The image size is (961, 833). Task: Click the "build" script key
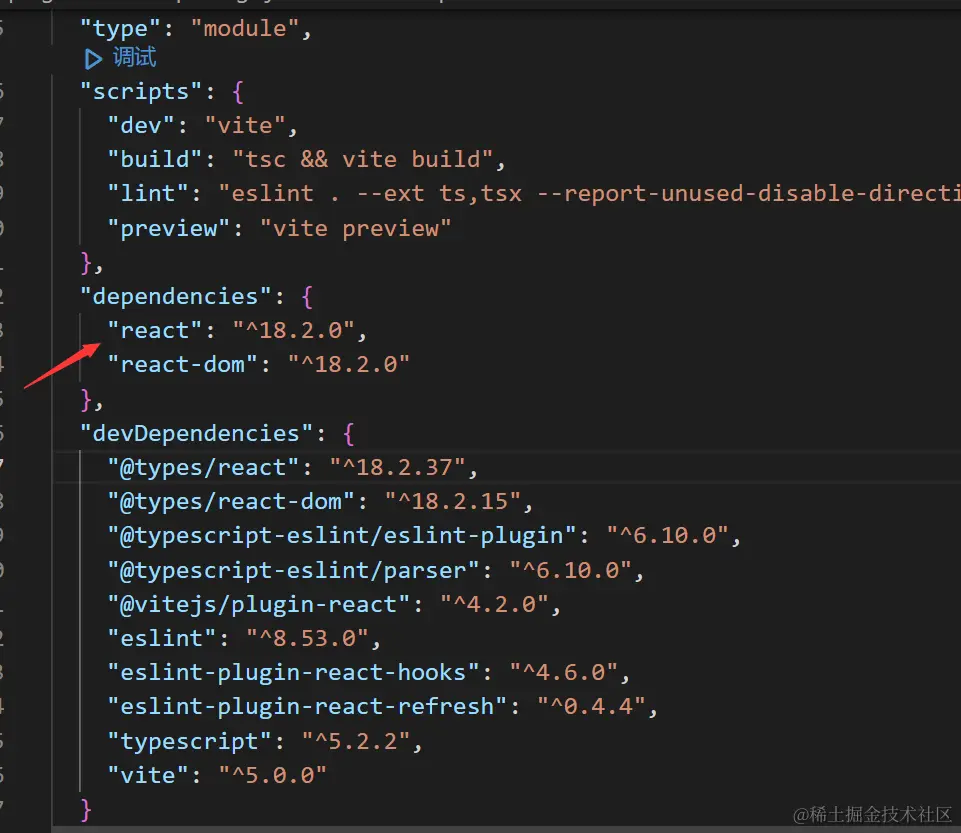pos(155,159)
